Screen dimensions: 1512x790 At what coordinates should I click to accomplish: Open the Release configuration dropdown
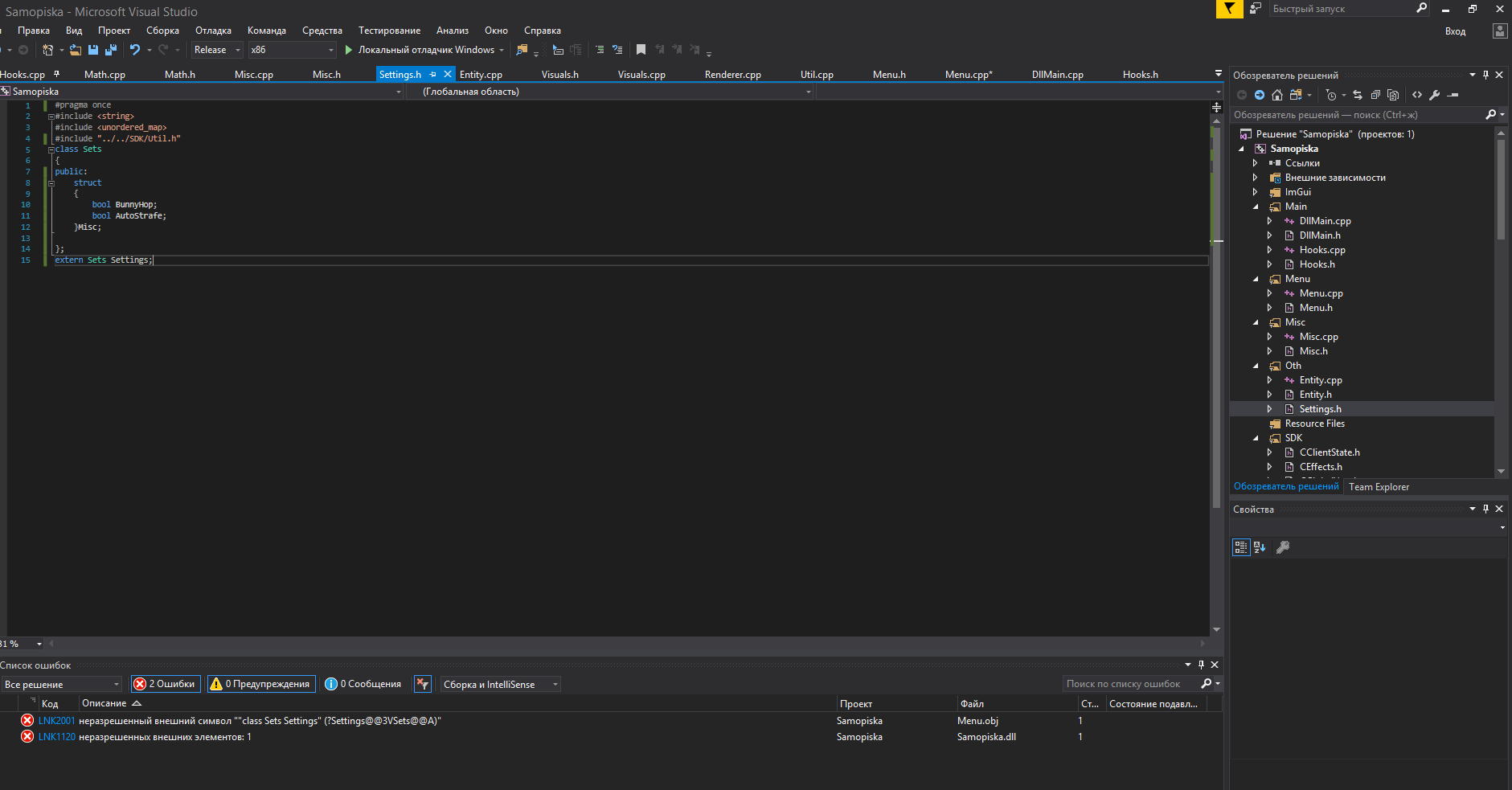pyautogui.click(x=217, y=50)
